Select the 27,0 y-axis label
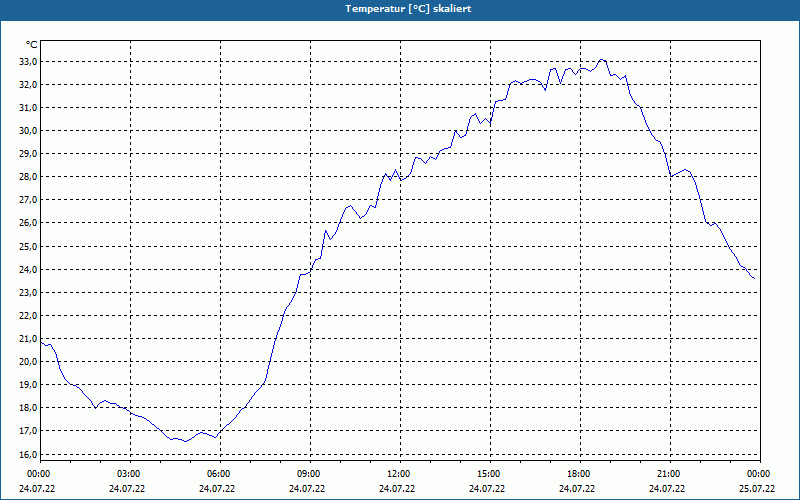The image size is (800, 500). coord(28,200)
